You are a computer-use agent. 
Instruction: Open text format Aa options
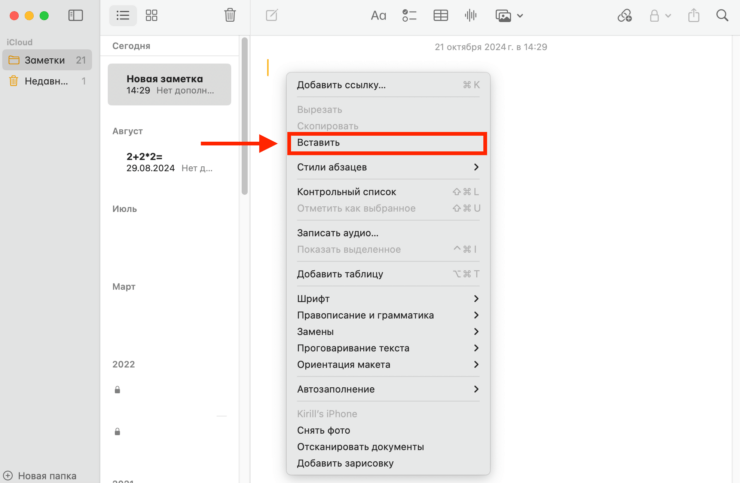click(x=378, y=15)
